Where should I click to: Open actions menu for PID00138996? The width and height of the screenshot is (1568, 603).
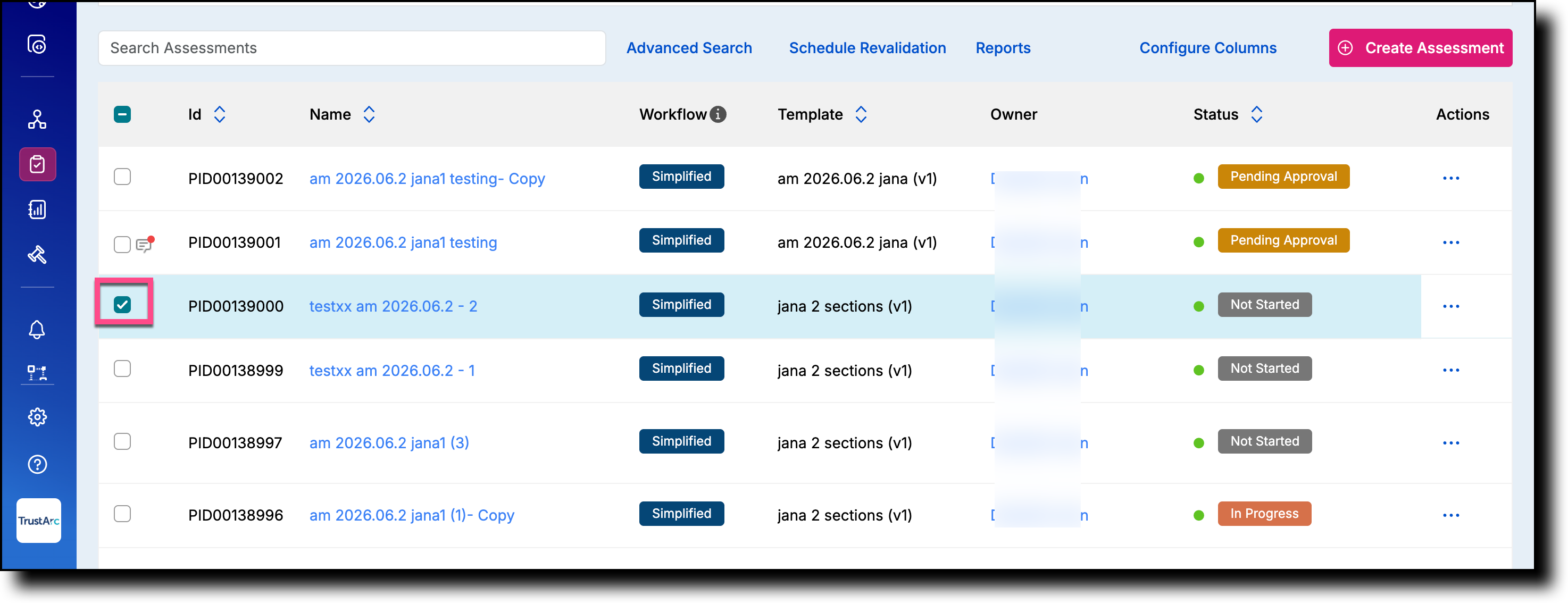(1451, 515)
